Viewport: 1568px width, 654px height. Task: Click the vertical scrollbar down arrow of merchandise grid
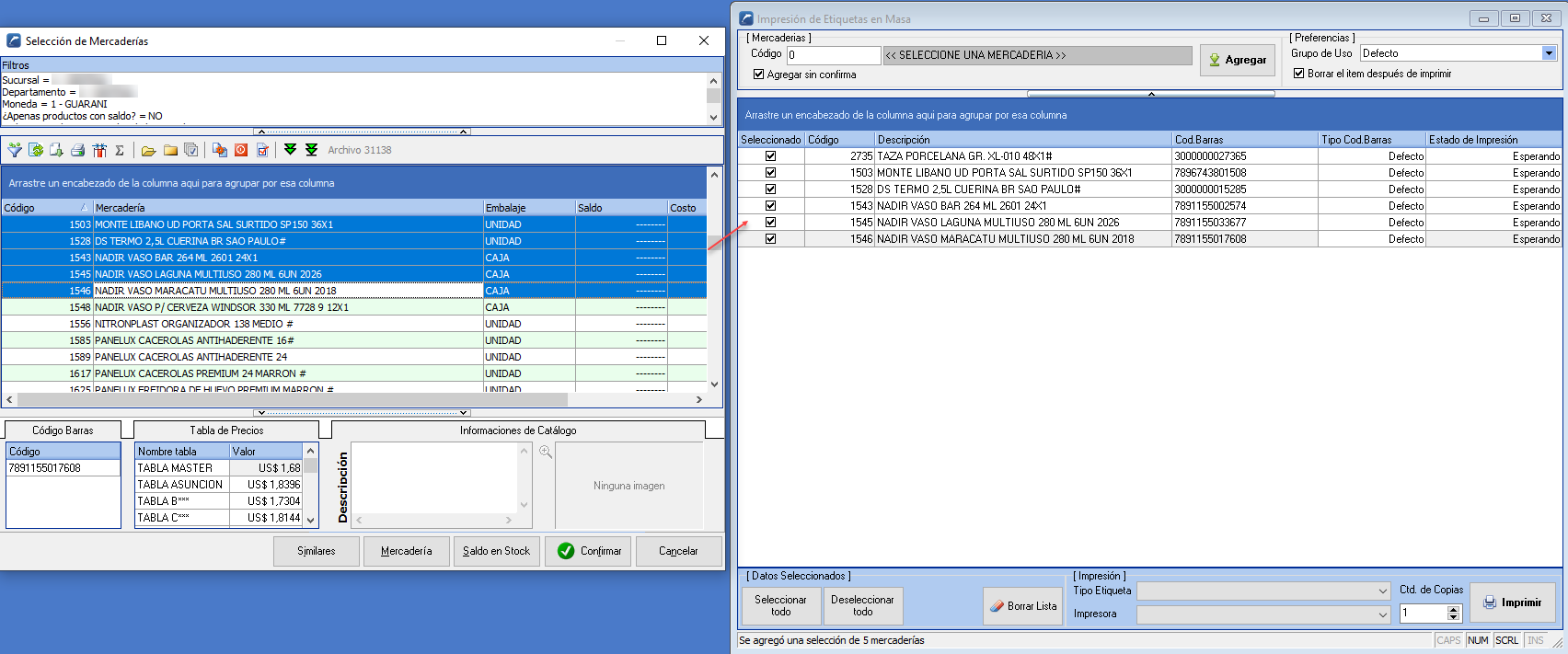tap(714, 384)
